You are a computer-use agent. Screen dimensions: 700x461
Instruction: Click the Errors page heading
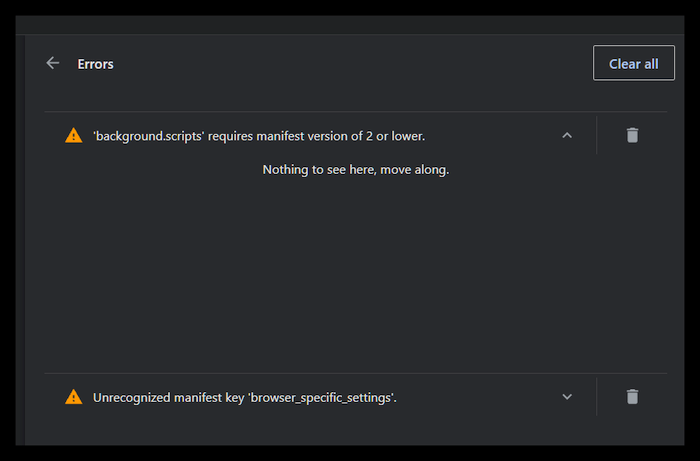[96, 64]
